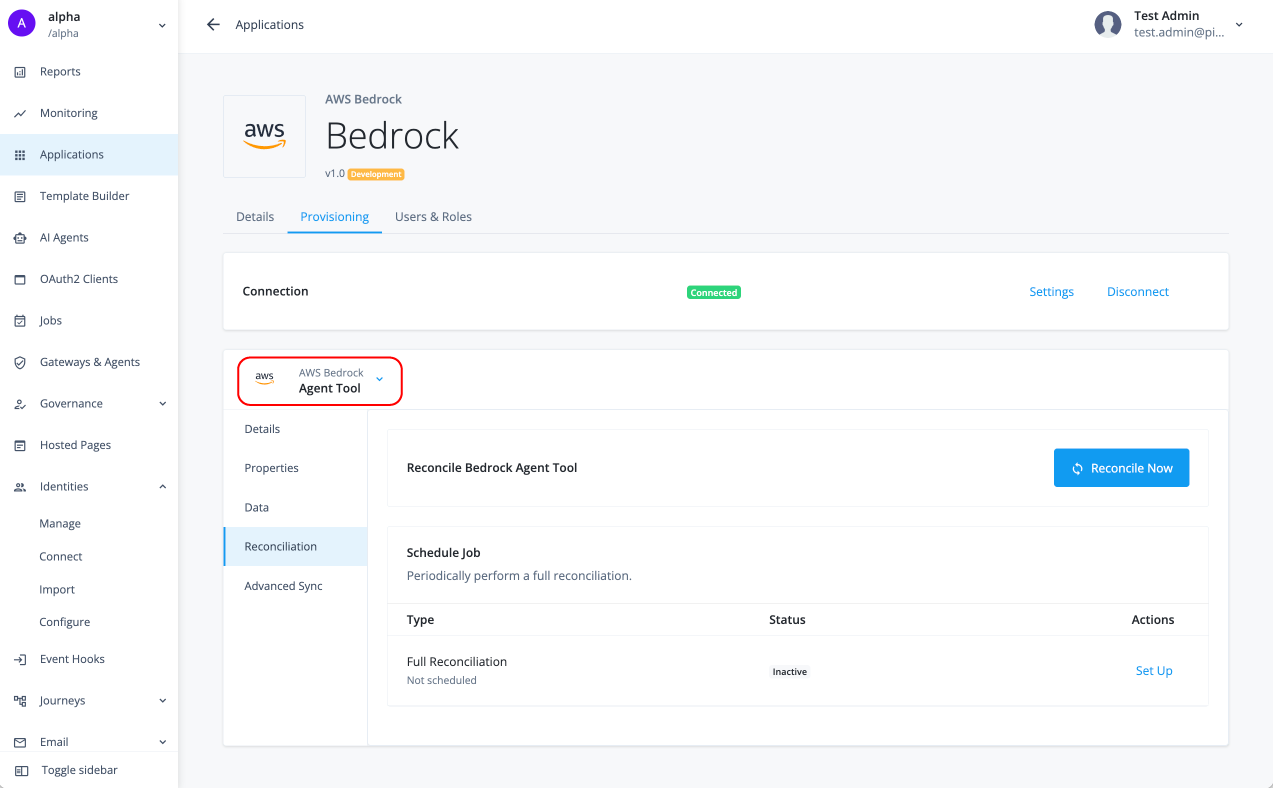This screenshot has height=788, width=1273.
Task: Expand the Email menu chevron
Action: click(x=162, y=743)
